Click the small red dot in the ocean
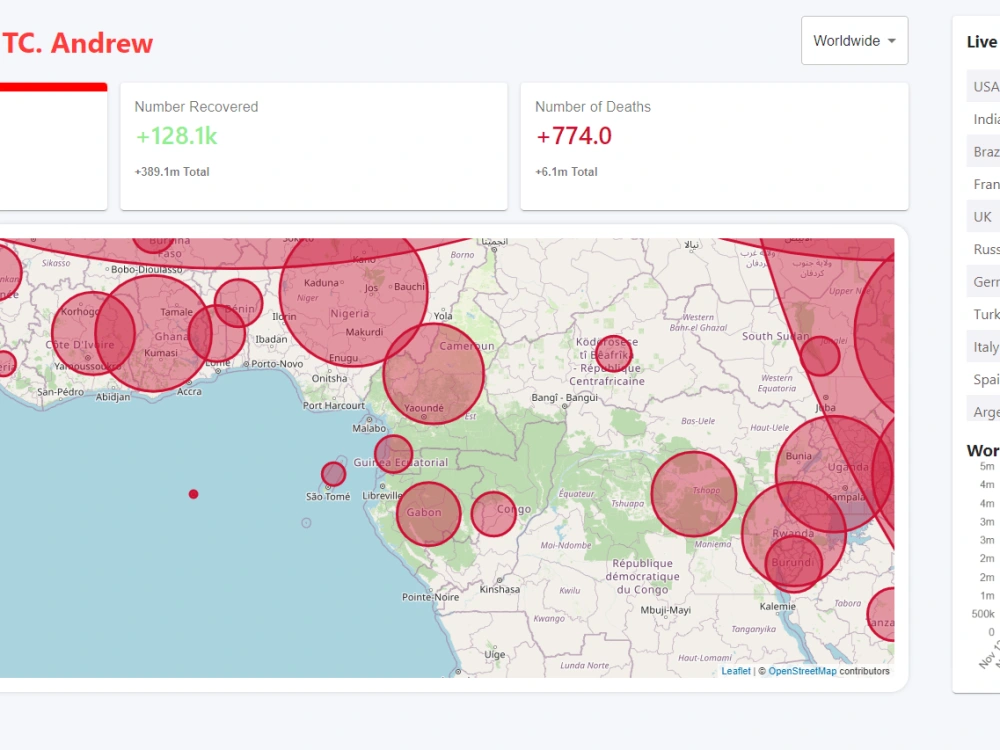 click(193, 494)
